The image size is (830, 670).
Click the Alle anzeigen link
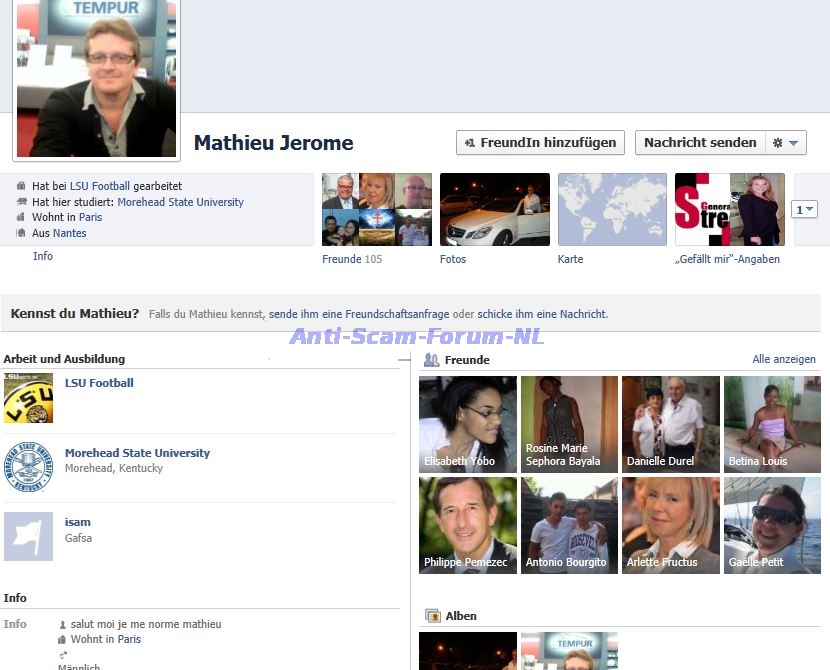click(x=783, y=360)
